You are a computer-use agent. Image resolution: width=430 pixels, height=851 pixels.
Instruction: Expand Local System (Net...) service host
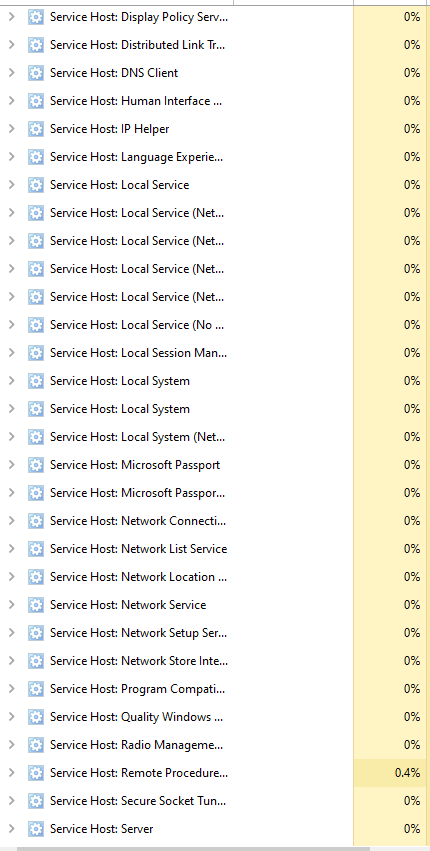(11, 437)
